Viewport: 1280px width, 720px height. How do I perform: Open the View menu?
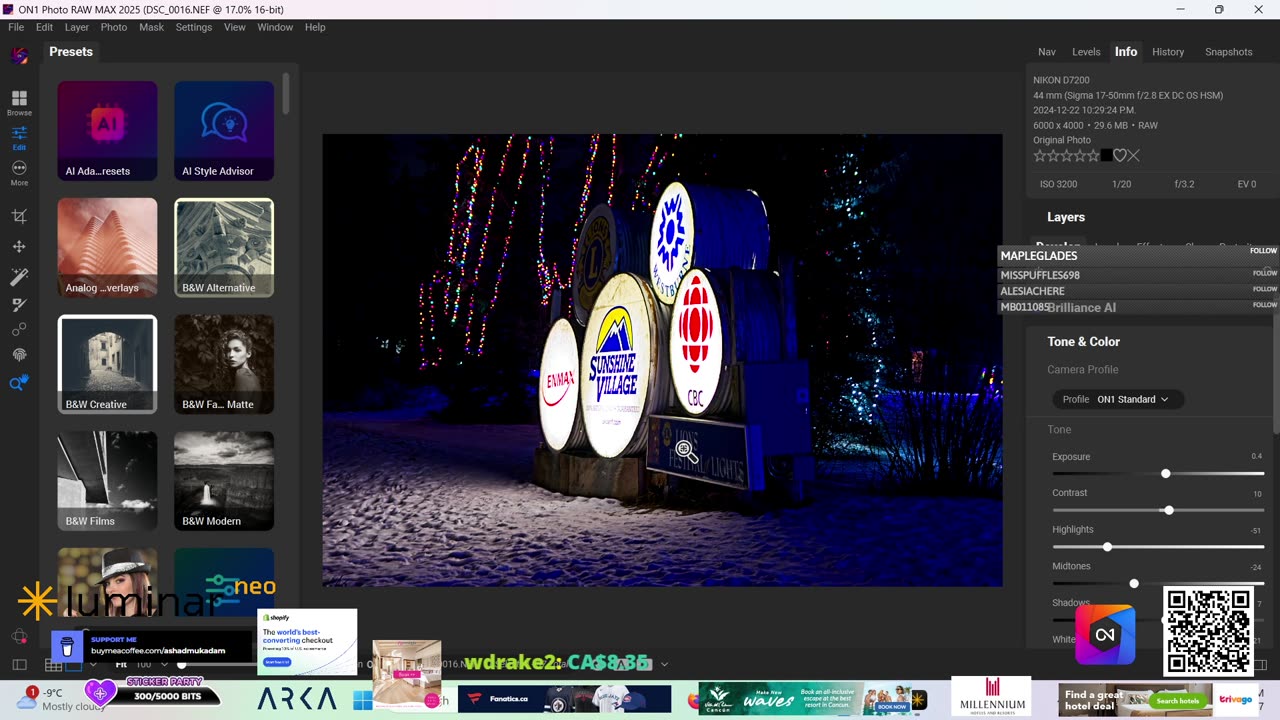click(235, 27)
